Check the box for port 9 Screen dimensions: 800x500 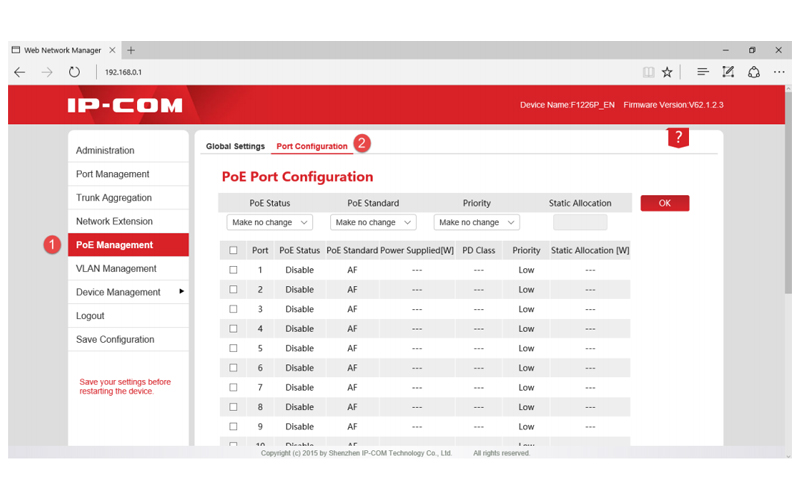233,427
